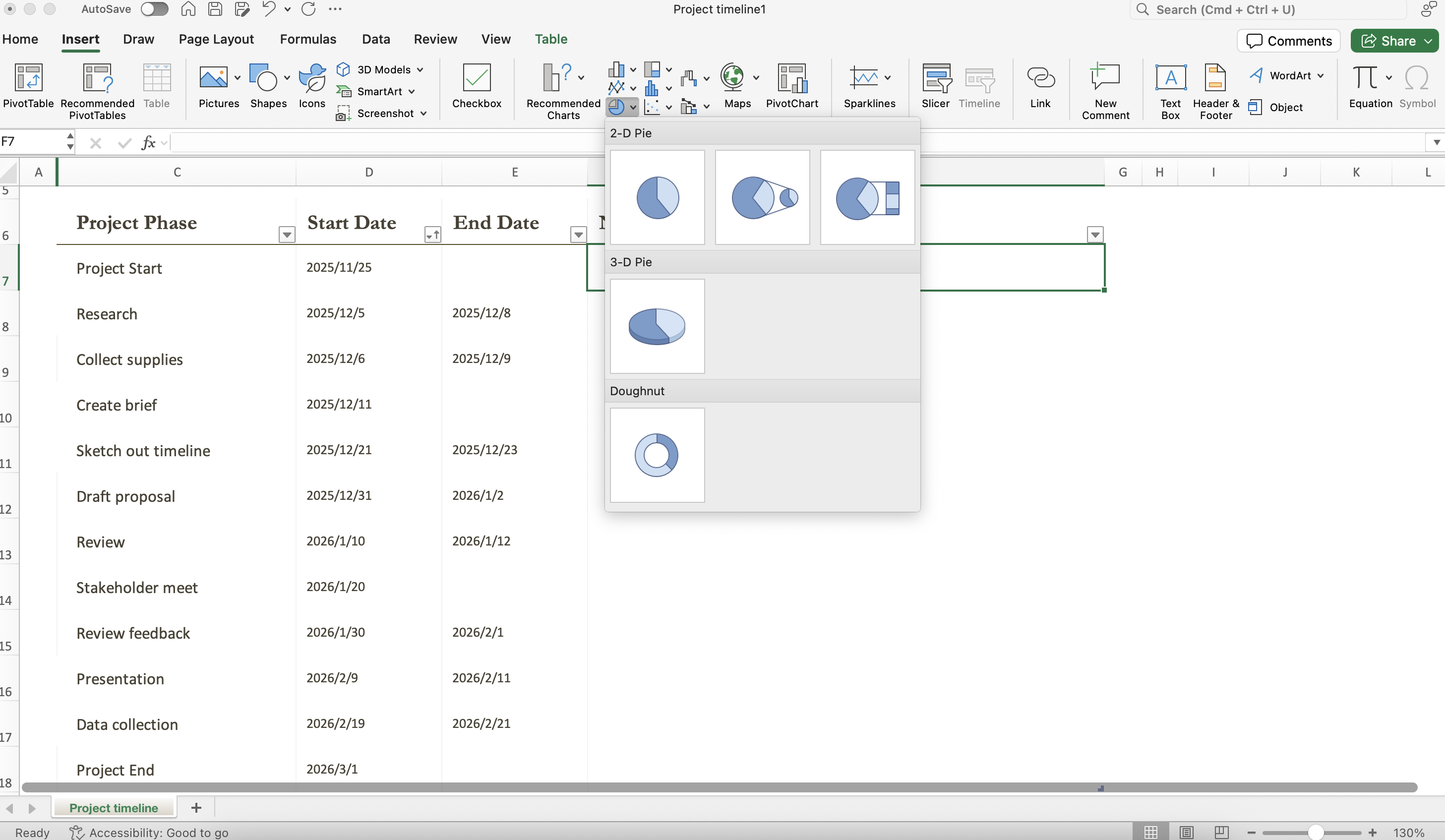
Task: Open End Date filter dropdown
Action: pyautogui.click(x=579, y=235)
